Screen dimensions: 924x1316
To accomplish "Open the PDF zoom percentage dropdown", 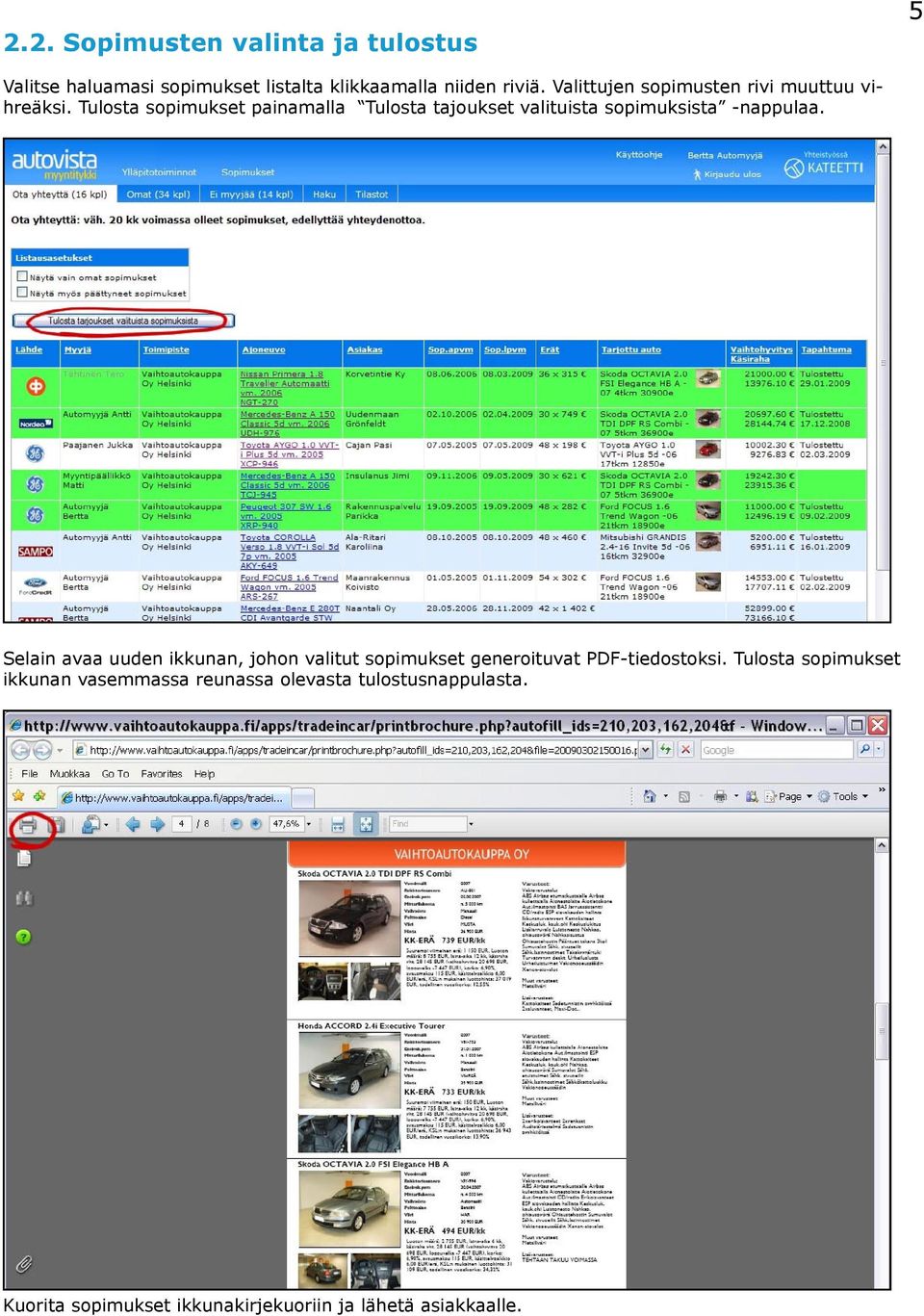I will tap(308, 824).
